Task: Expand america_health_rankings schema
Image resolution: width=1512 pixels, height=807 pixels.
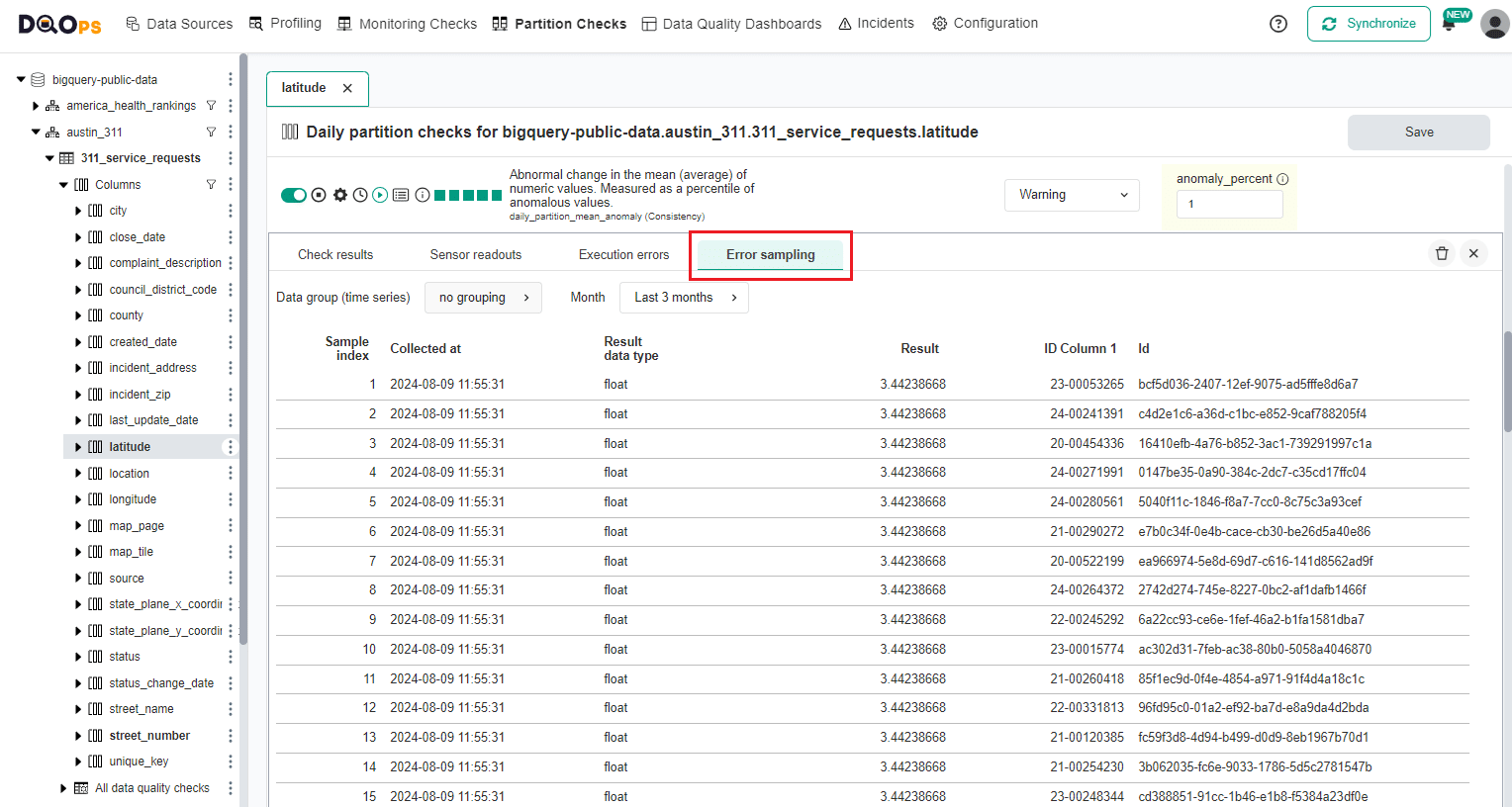Action: [36, 106]
